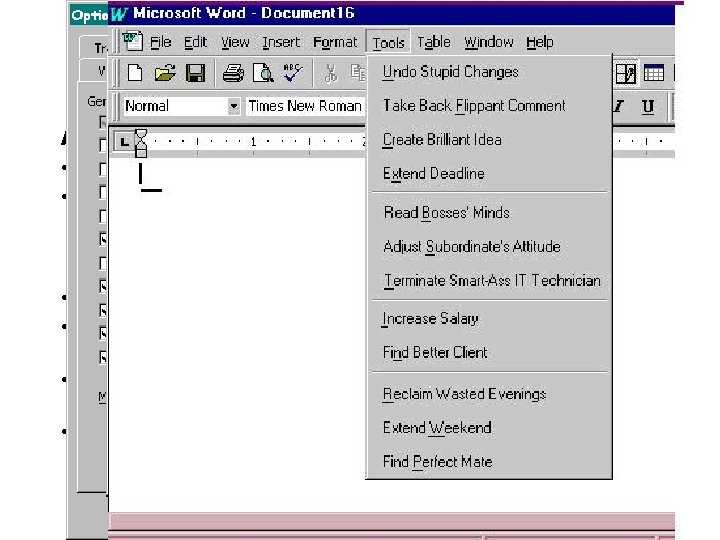The width and height of the screenshot is (720, 540).
Task: Choose Reclaim Wasted Evenings
Action: tap(489, 394)
